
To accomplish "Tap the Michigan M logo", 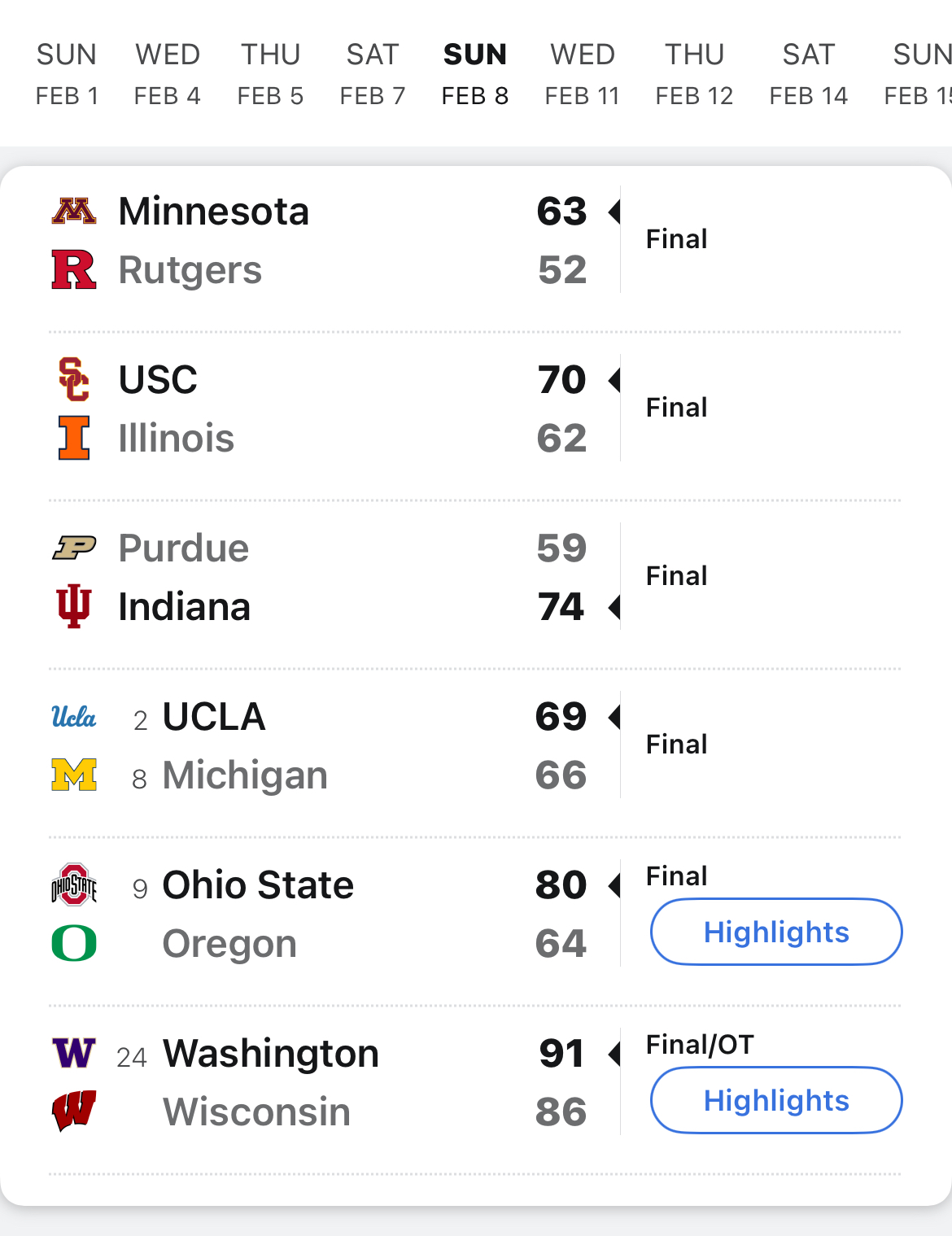I will 74,775.
